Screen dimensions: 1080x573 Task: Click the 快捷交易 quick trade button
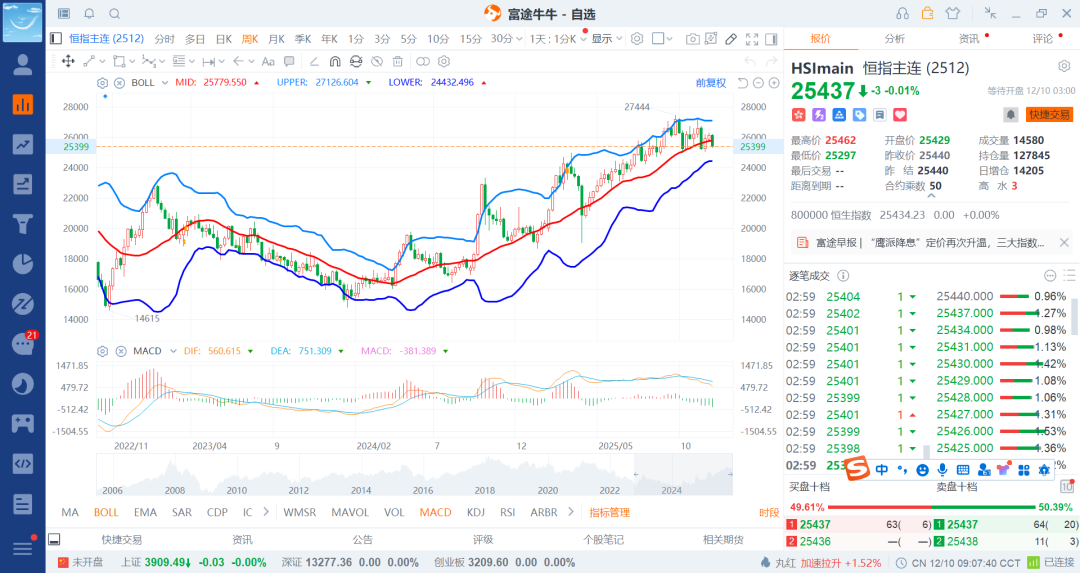(x=1049, y=115)
